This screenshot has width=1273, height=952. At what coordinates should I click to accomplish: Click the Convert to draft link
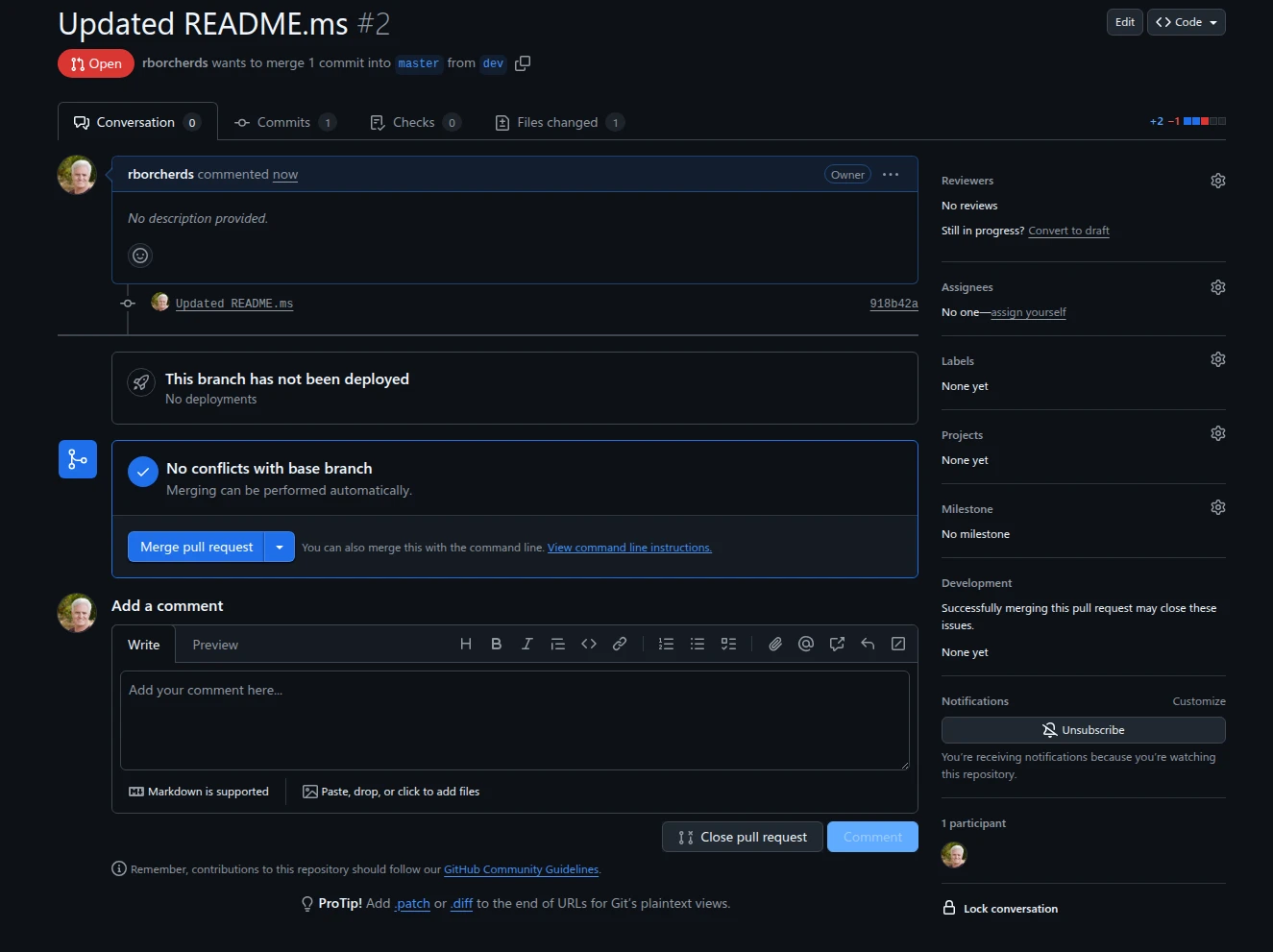[x=1068, y=231]
